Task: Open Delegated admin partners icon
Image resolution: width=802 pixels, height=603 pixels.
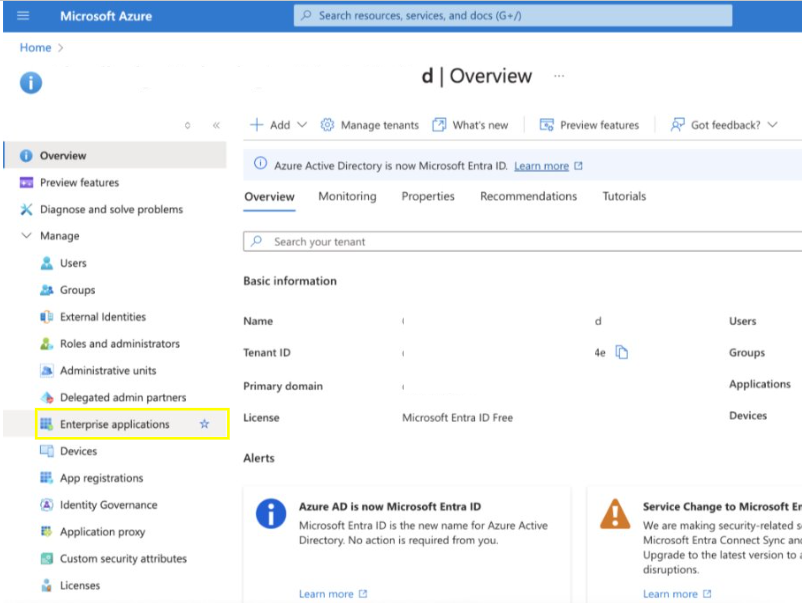Action: (x=47, y=397)
